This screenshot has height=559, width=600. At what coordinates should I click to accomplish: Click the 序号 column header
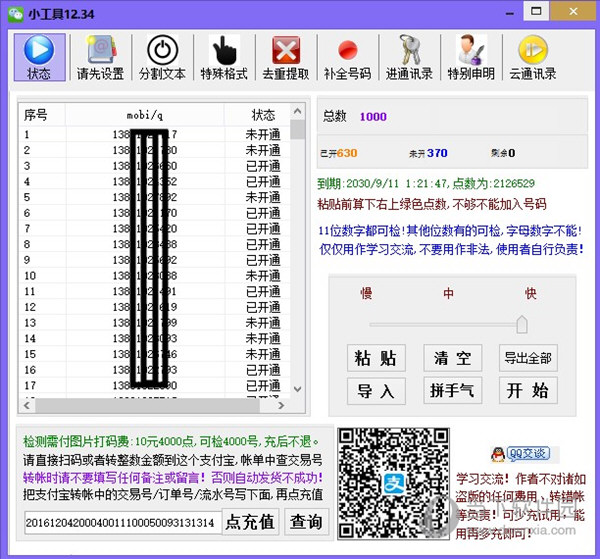pos(42,115)
